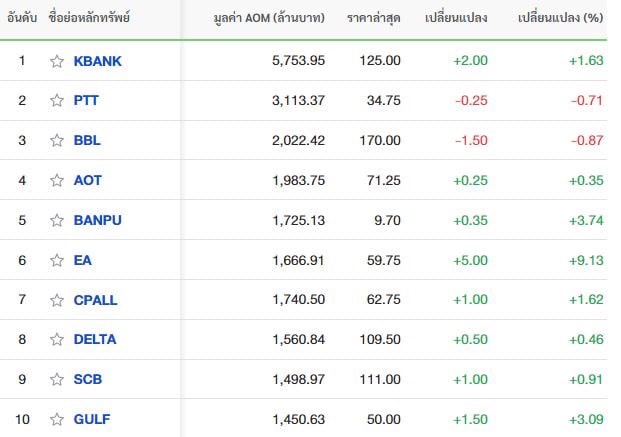Open the KBANK stock link

97,61
